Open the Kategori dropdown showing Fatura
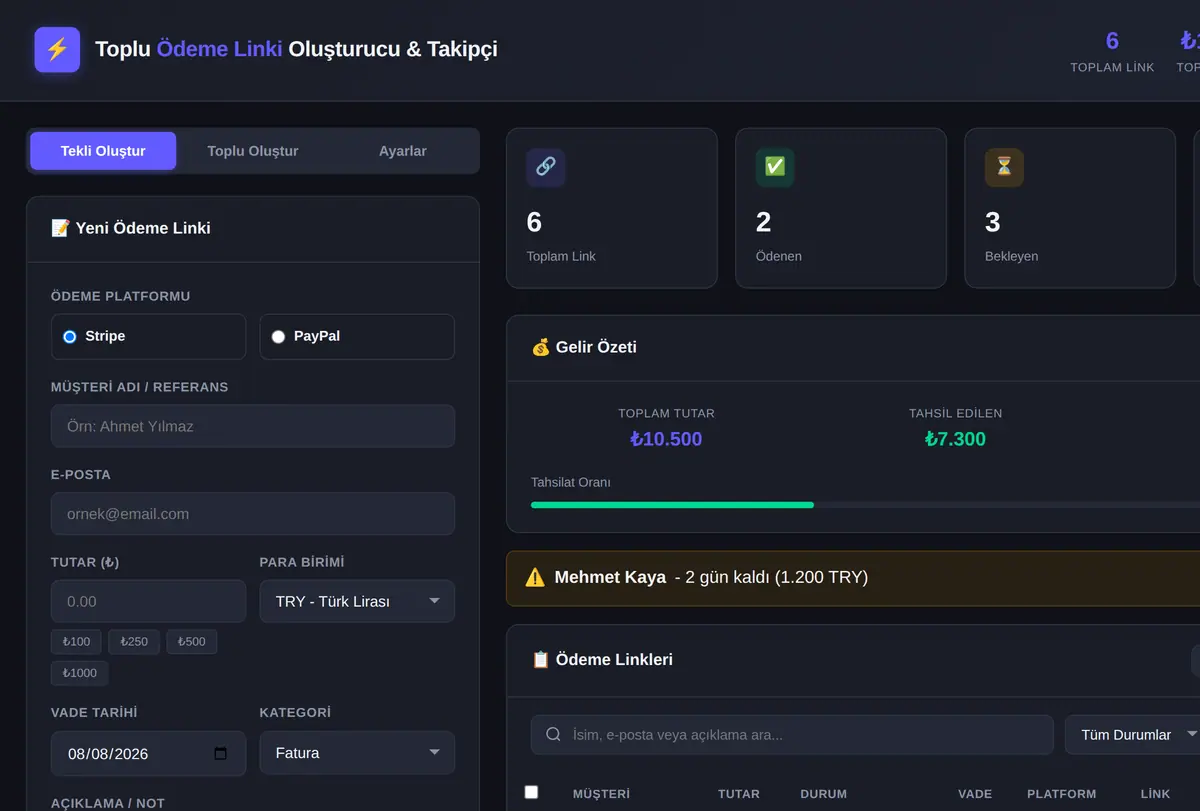This screenshot has width=1200, height=811. click(357, 753)
